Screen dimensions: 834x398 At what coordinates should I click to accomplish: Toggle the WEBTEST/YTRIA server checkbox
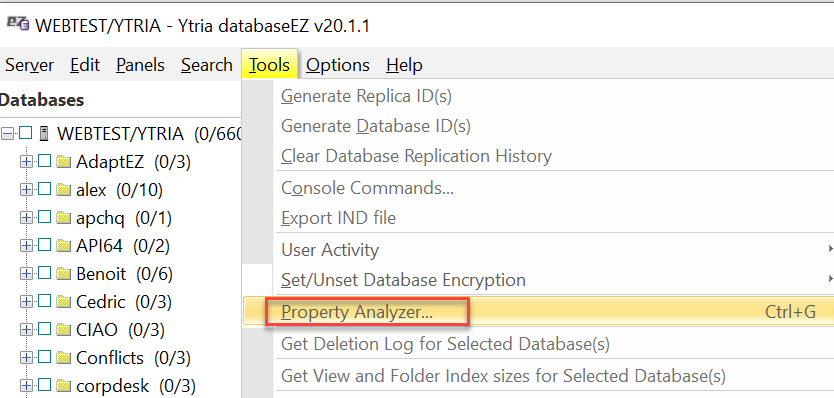coord(25,133)
